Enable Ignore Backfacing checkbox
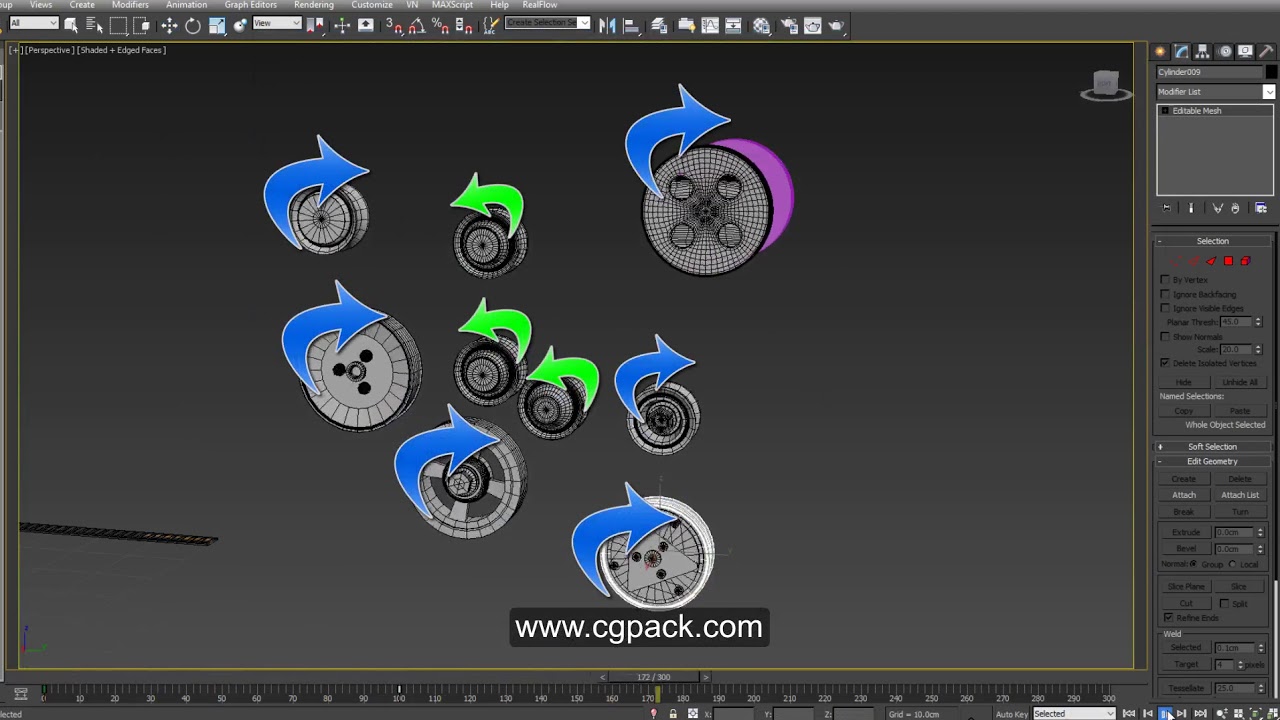Screen dimensions: 1280x720 click(1164, 294)
